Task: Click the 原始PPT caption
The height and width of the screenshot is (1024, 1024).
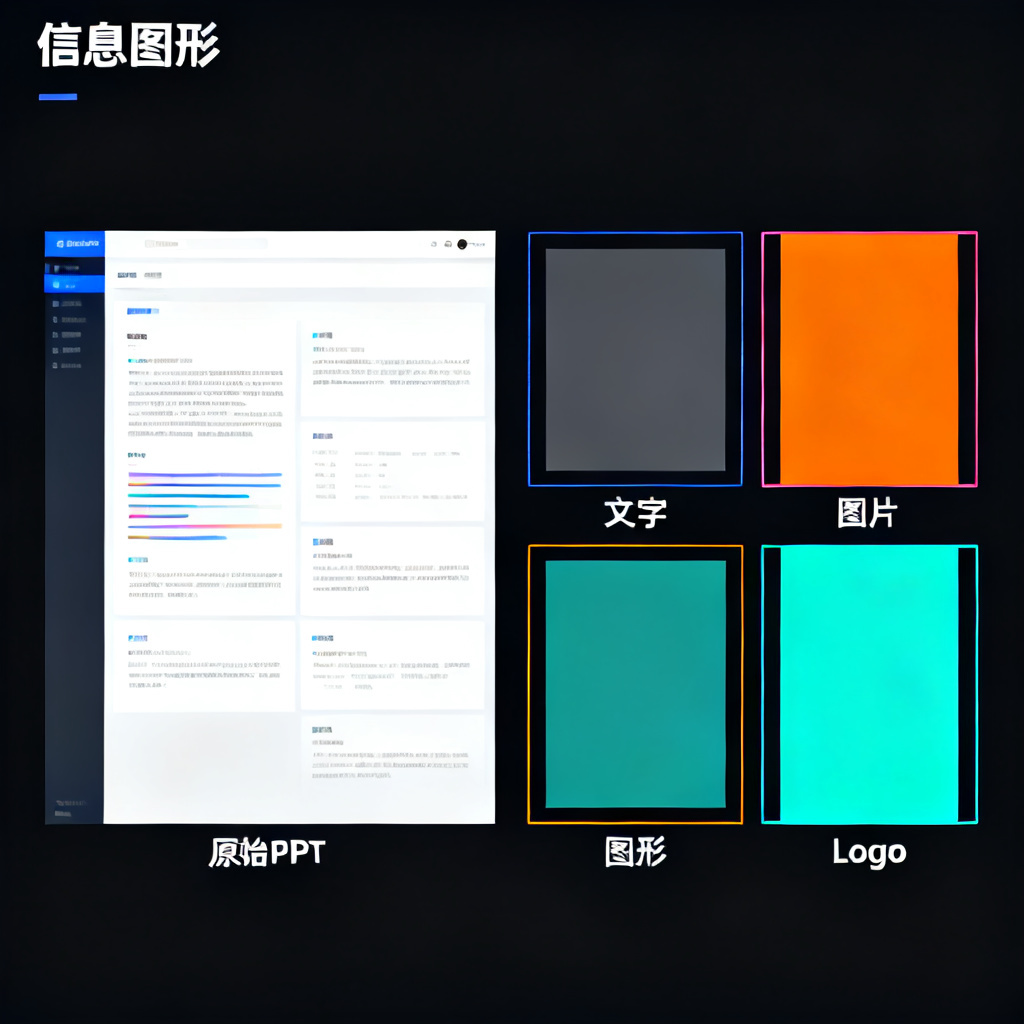Action: pos(267,852)
